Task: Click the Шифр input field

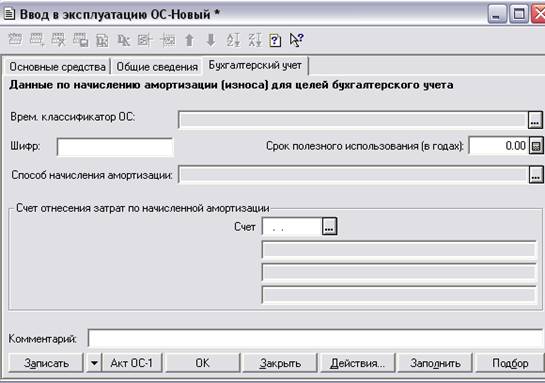Action: (x=115, y=147)
